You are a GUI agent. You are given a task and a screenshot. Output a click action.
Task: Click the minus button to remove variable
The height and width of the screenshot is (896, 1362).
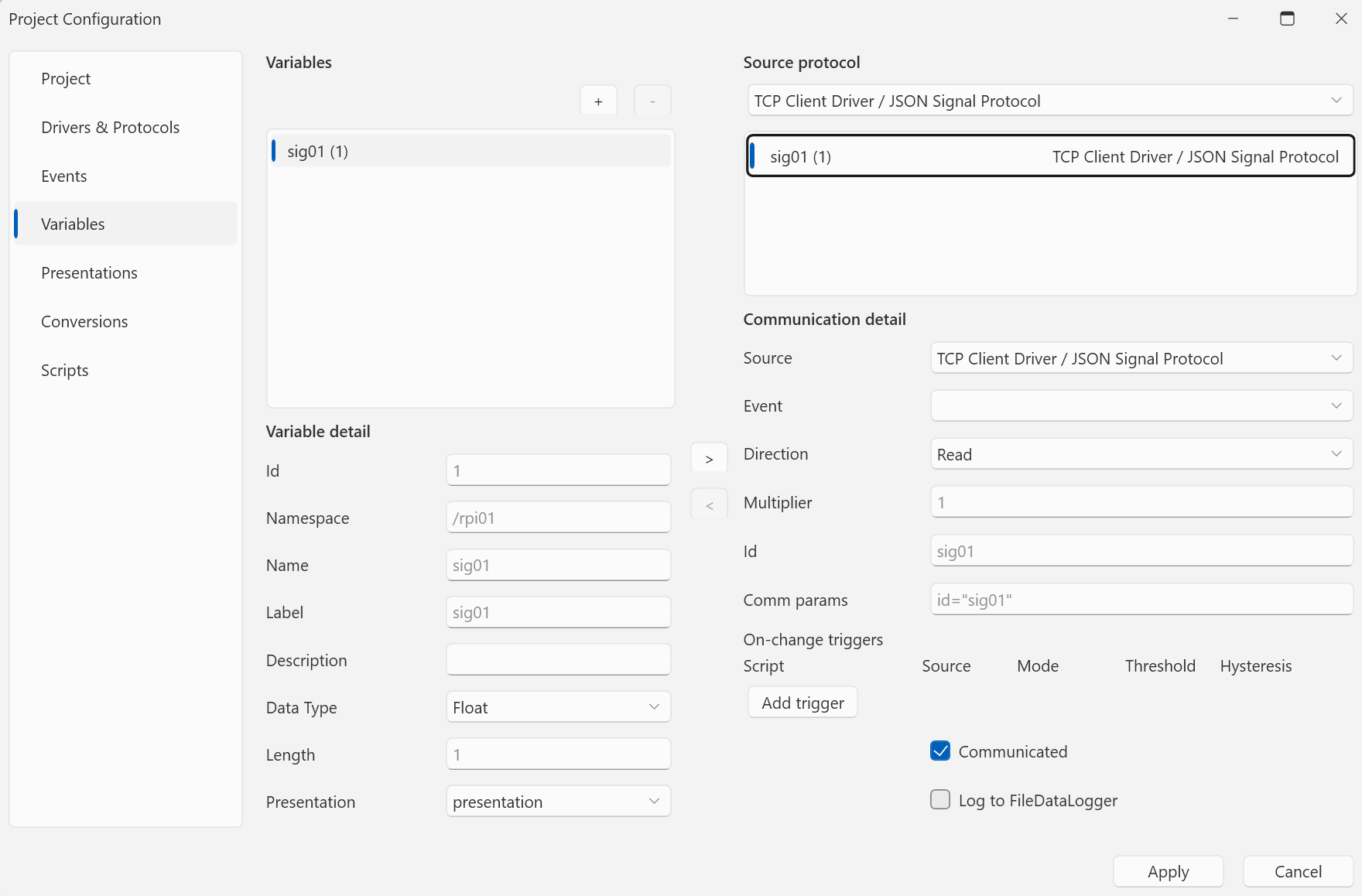[652, 101]
